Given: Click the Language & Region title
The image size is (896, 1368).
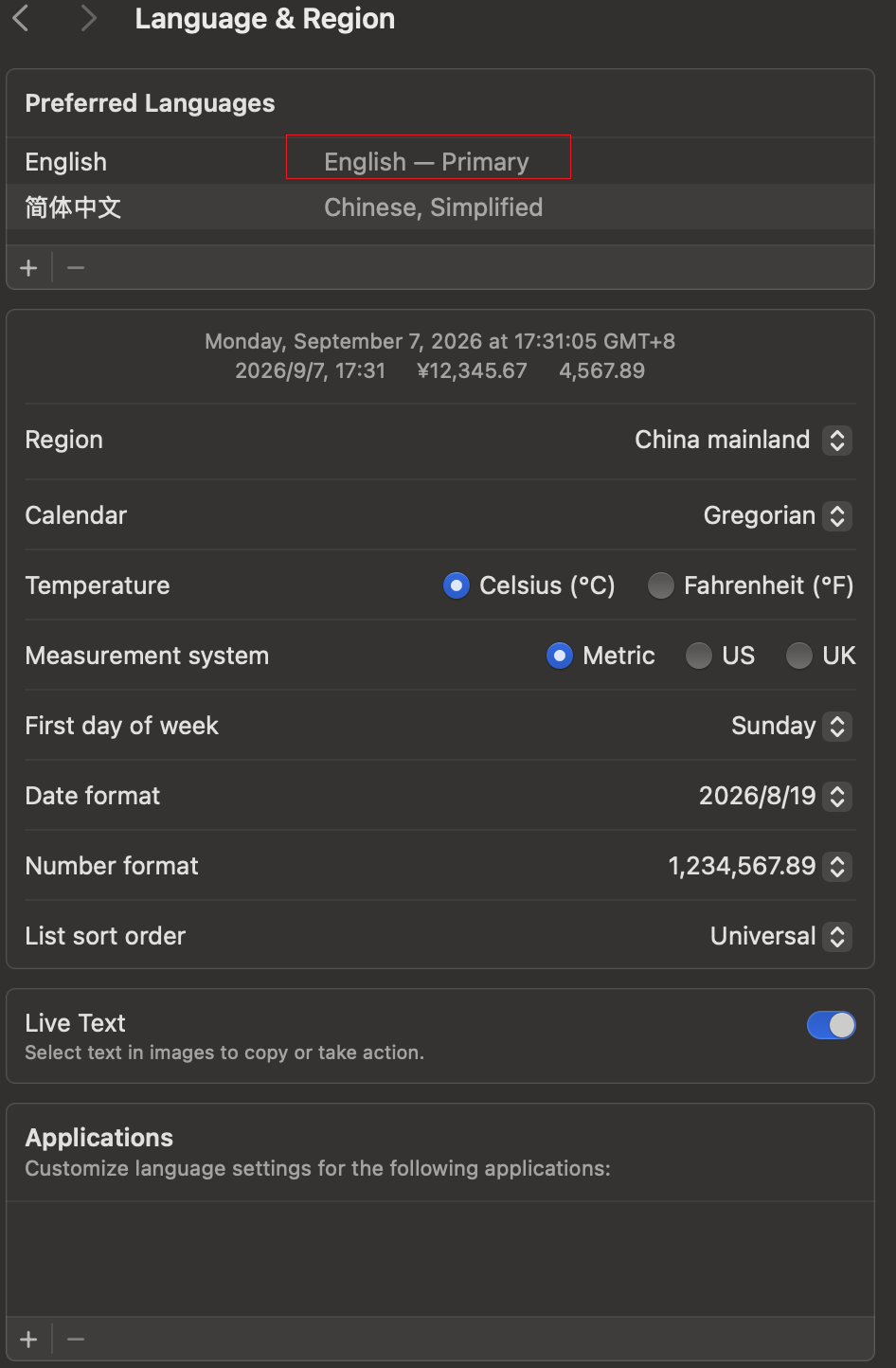Looking at the screenshot, I should [x=265, y=19].
